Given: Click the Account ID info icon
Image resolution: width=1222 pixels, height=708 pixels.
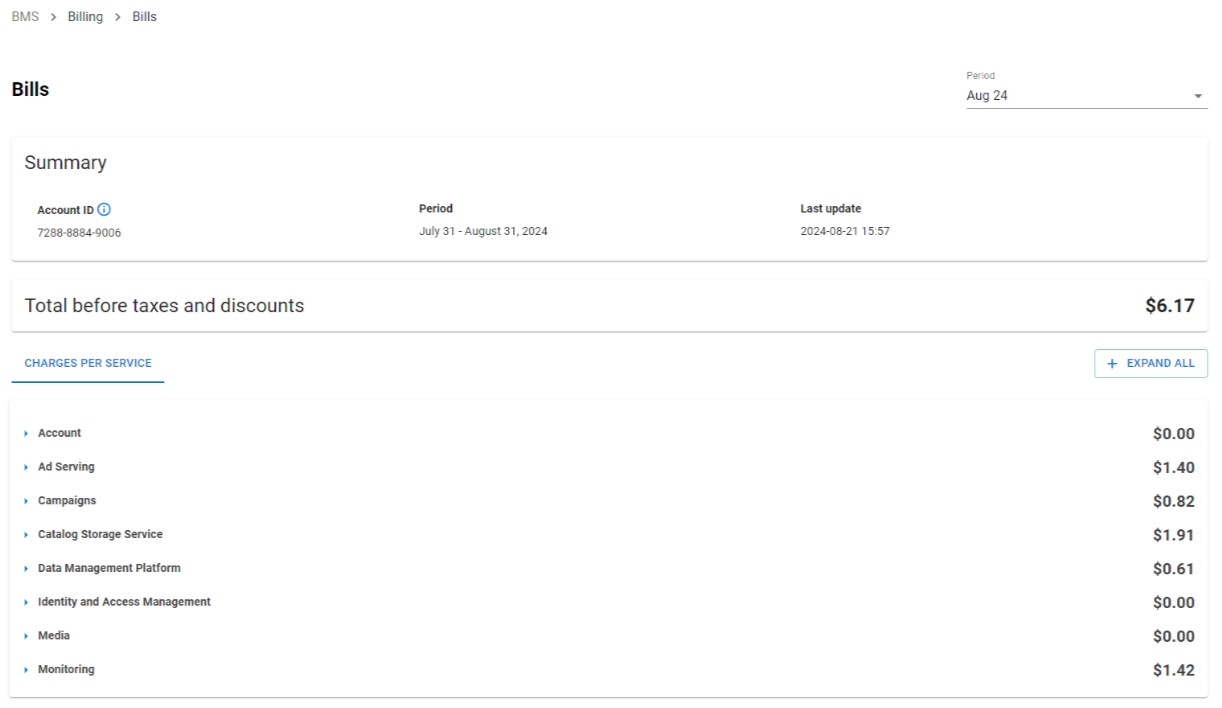Looking at the screenshot, I should [x=105, y=210].
